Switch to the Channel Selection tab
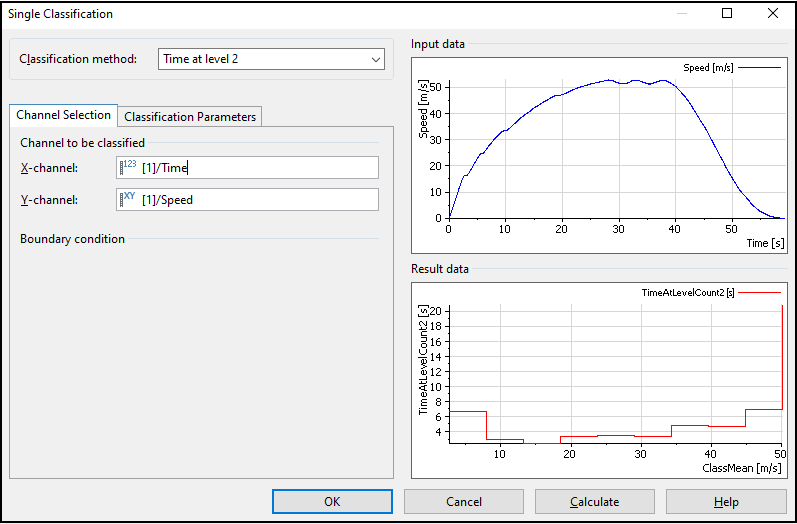The image size is (797, 524). click(x=63, y=115)
